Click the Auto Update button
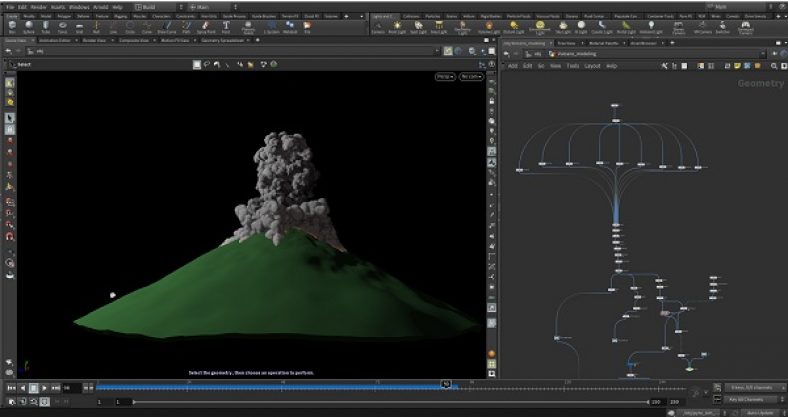This screenshot has width=788, height=417. [760, 411]
